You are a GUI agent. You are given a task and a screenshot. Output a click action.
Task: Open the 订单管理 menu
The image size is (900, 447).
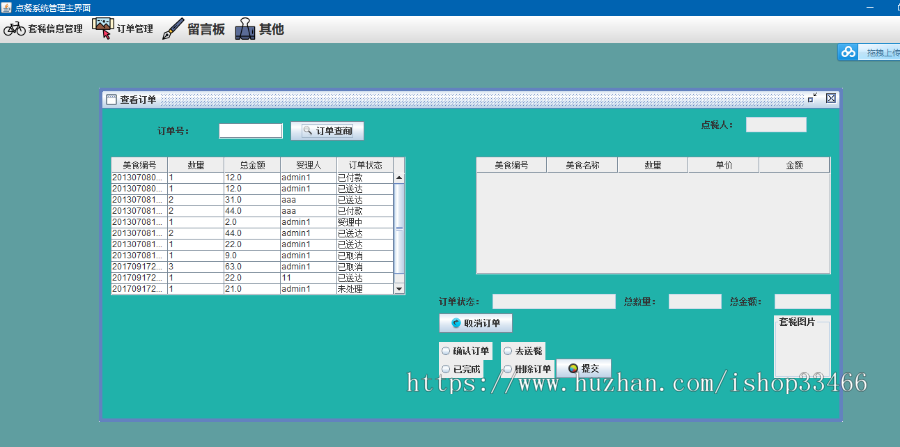click(123, 29)
